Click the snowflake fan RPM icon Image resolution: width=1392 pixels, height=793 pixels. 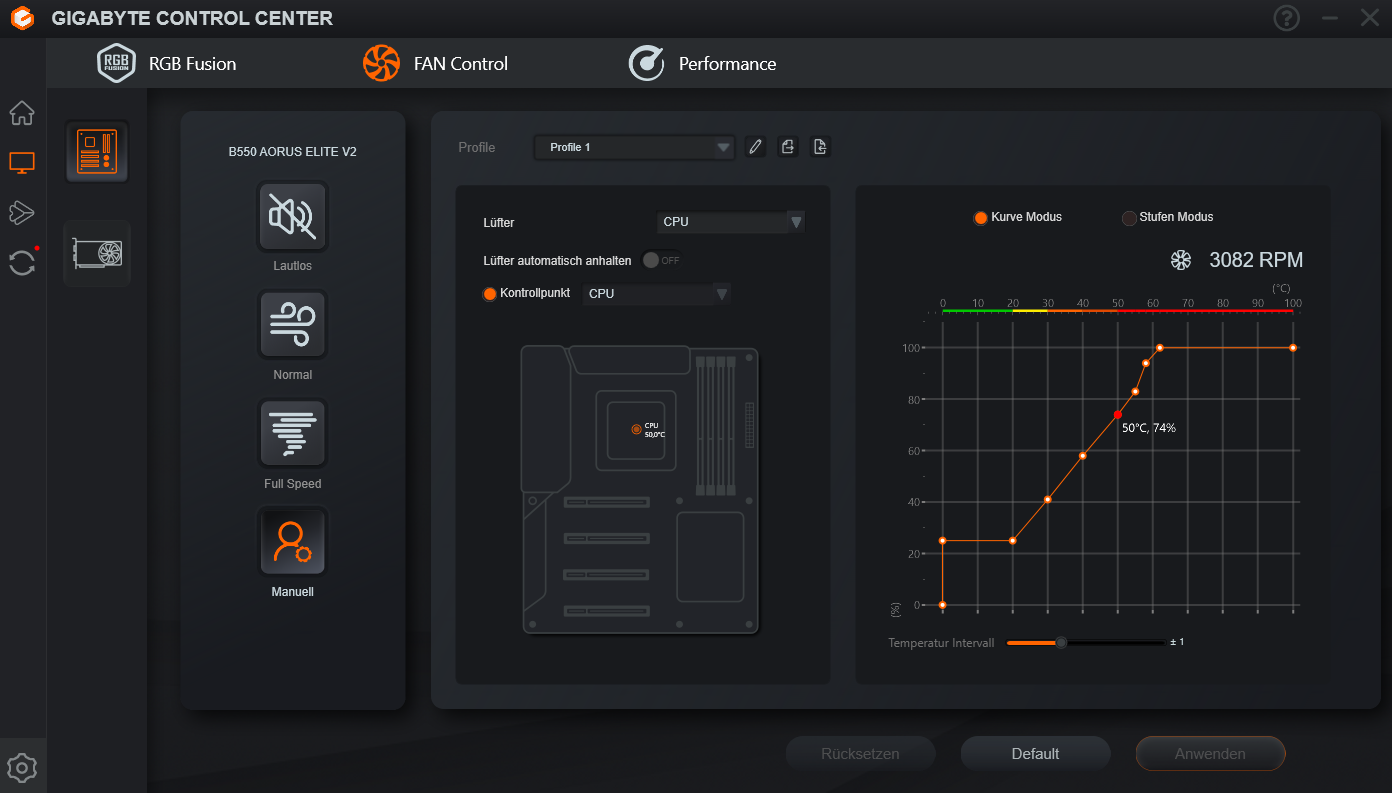[1181, 260]
